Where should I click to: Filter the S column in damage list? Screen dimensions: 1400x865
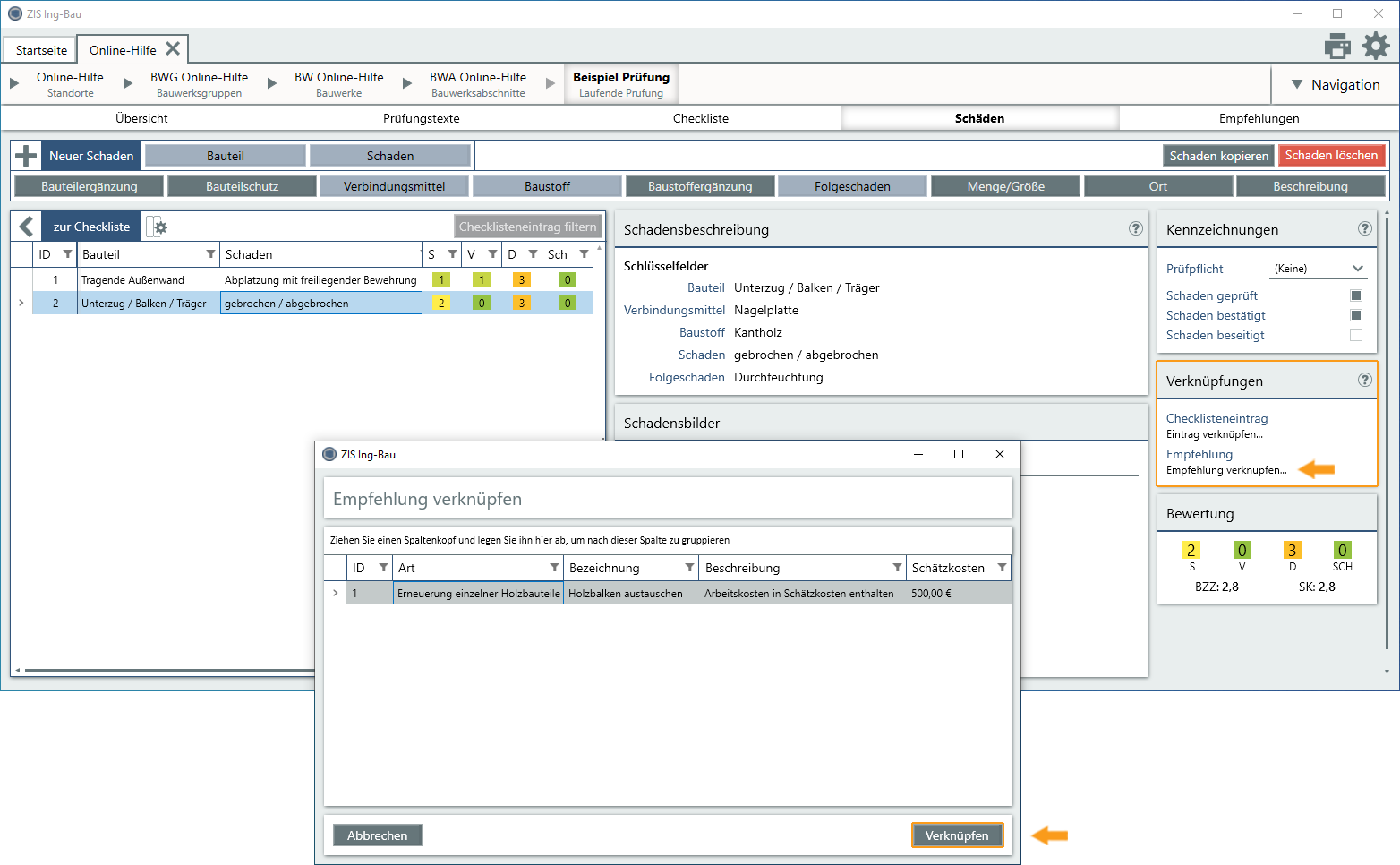(x=452, y=254)
